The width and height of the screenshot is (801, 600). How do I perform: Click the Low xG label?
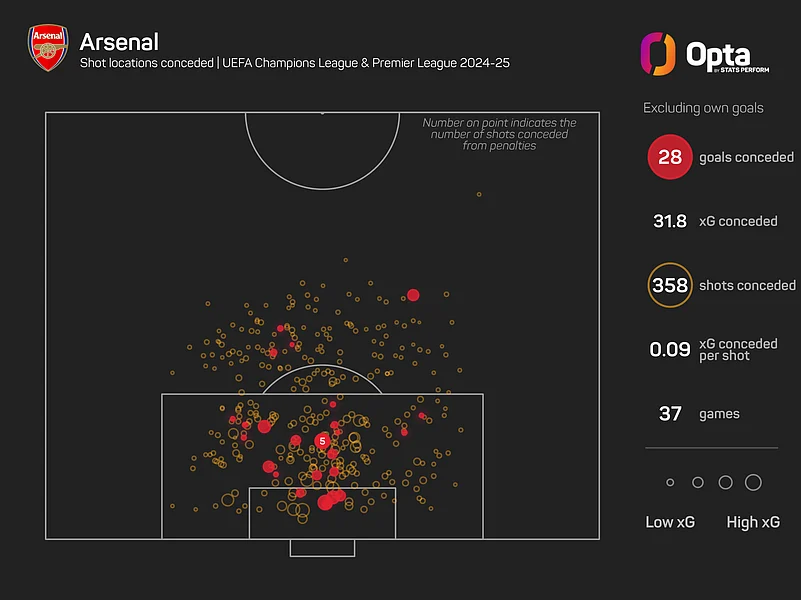click(x=670, y=522)
